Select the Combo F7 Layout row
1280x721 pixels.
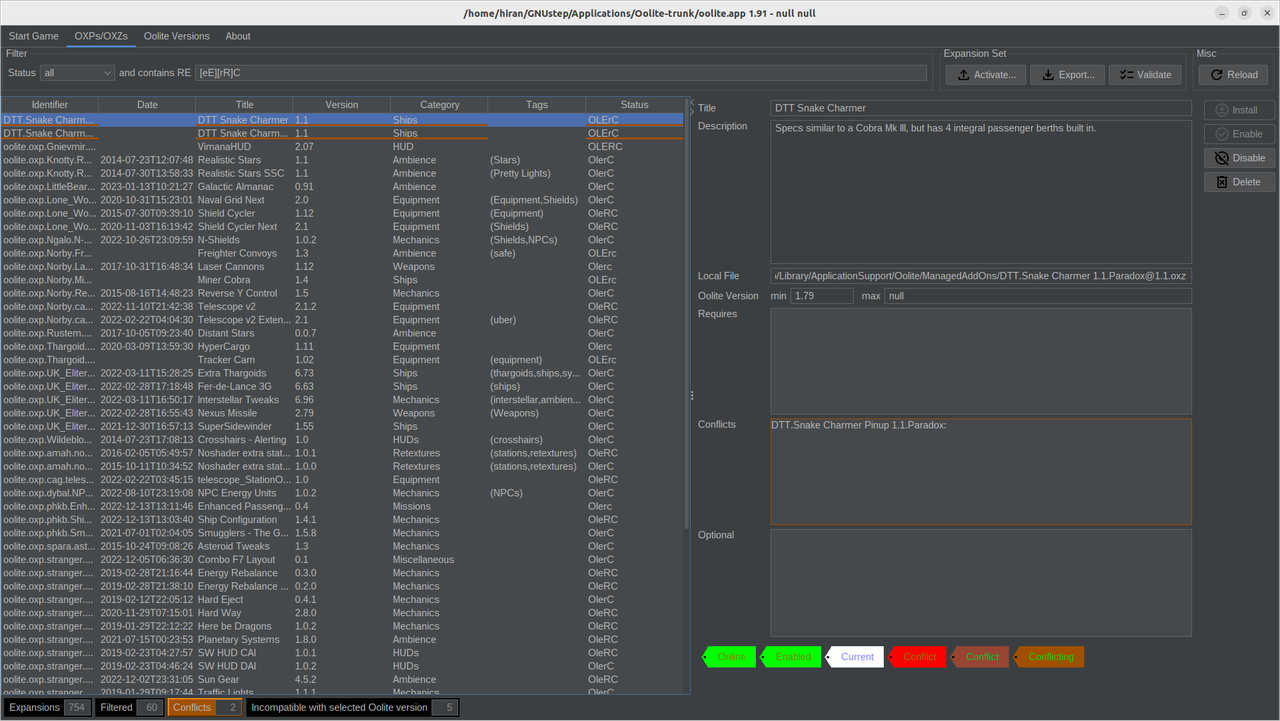pyautogui.click(x=342, y=560)
